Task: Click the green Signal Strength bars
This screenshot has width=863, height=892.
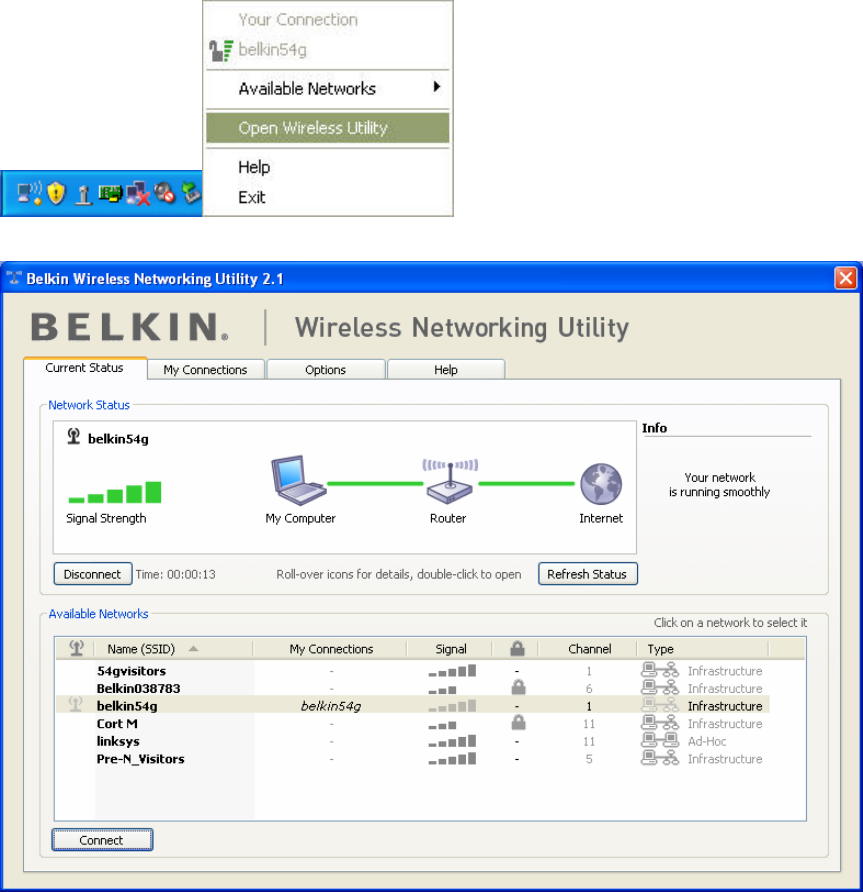Action: [x=114, y=492]
